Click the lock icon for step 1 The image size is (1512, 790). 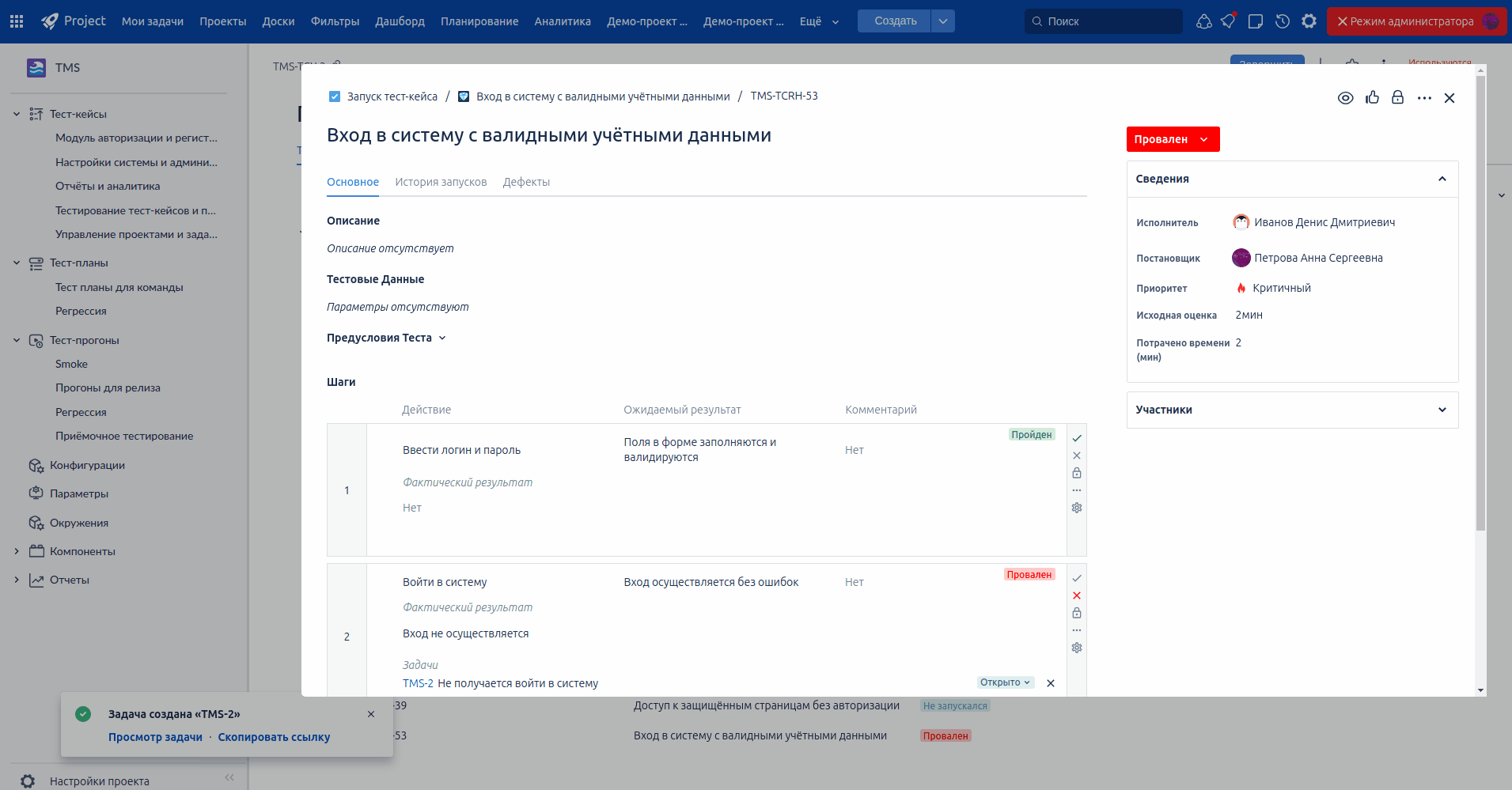point(1077,473)
